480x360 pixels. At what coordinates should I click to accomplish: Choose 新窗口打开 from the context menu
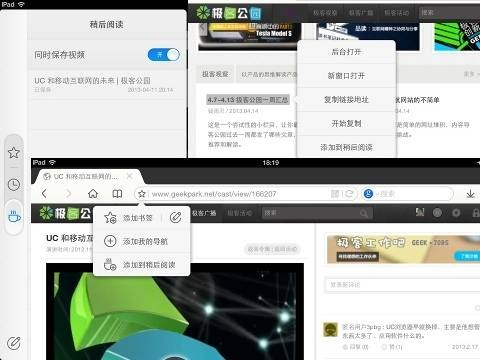click(346, 76)
